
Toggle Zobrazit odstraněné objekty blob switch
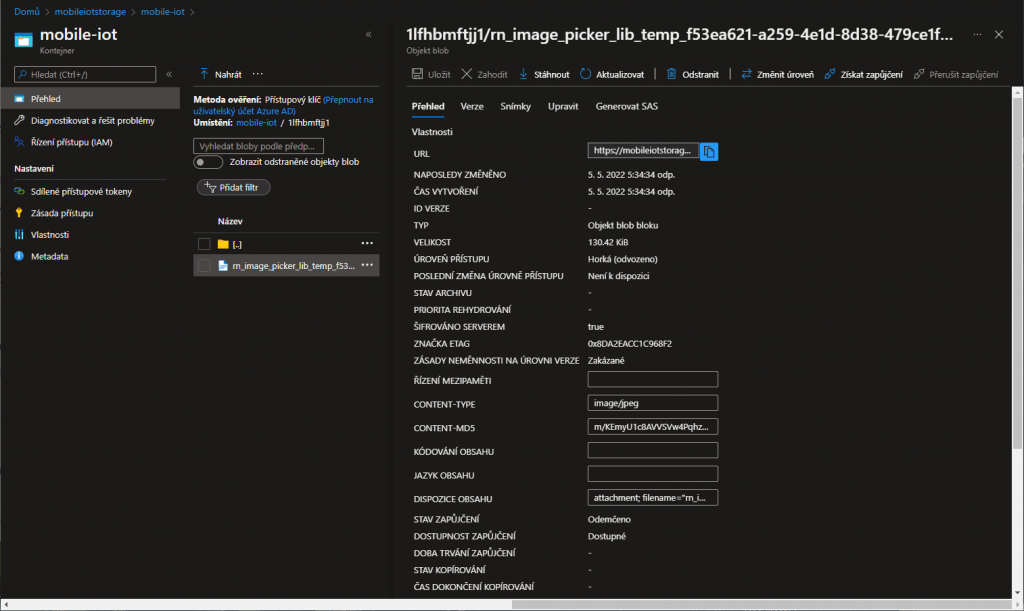[x=208, y=162]
